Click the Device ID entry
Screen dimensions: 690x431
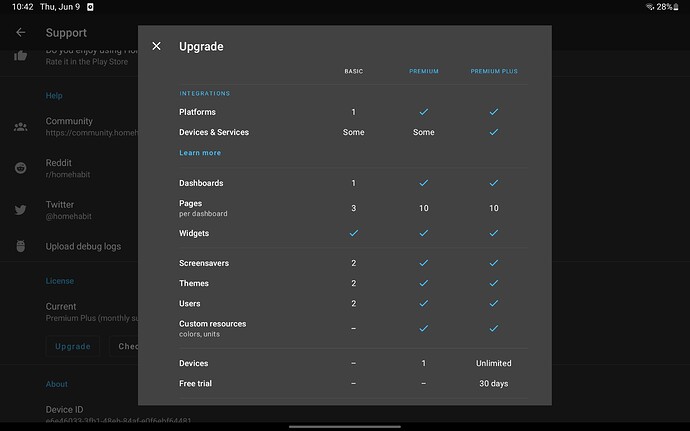(118, 414)
